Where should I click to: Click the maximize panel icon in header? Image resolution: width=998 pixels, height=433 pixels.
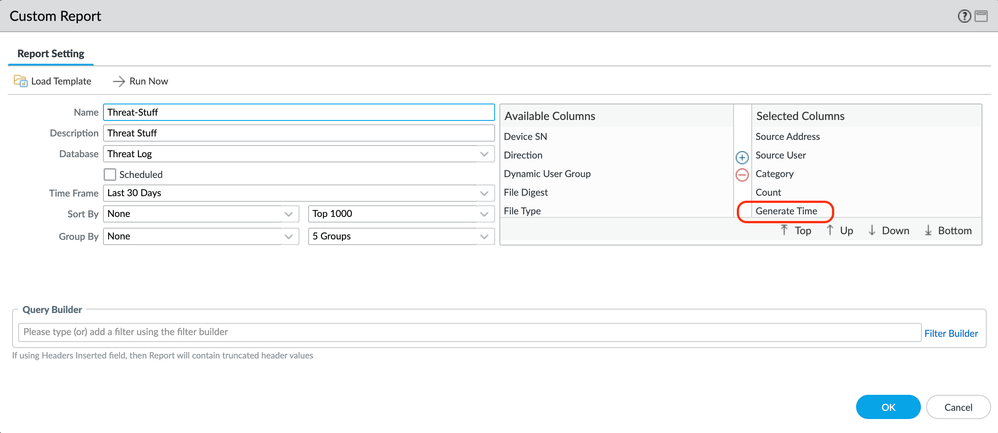[981, 16]
